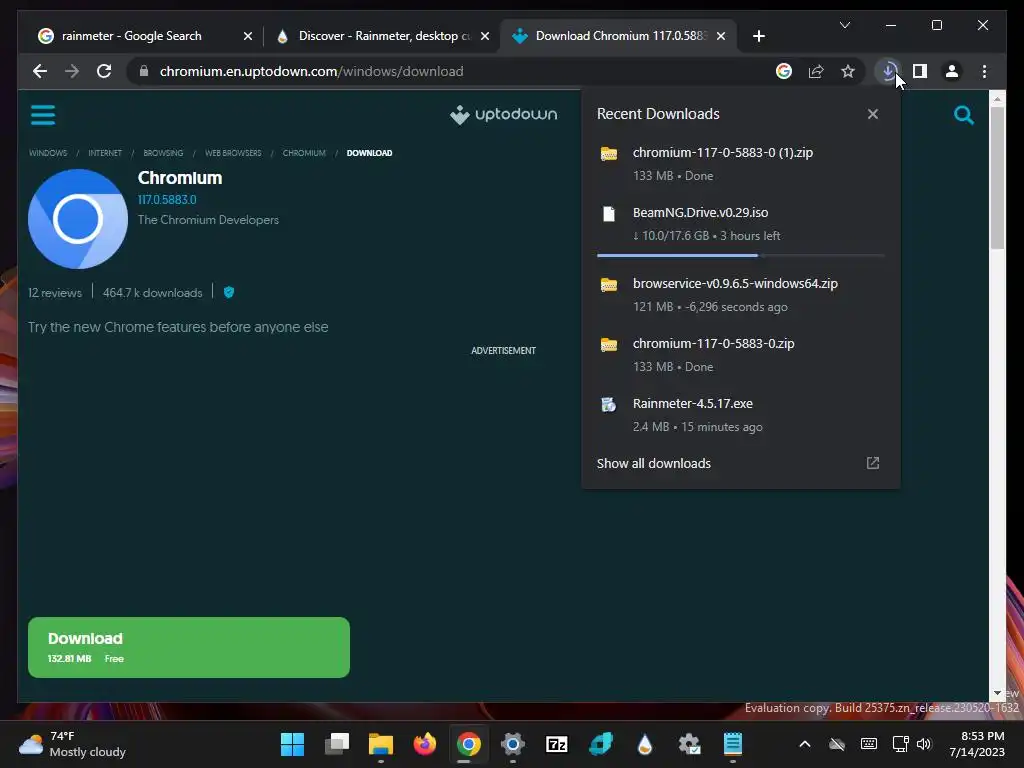Reload the page
The width and height of the screenshot is (1024, 768).
coord(104,71)
